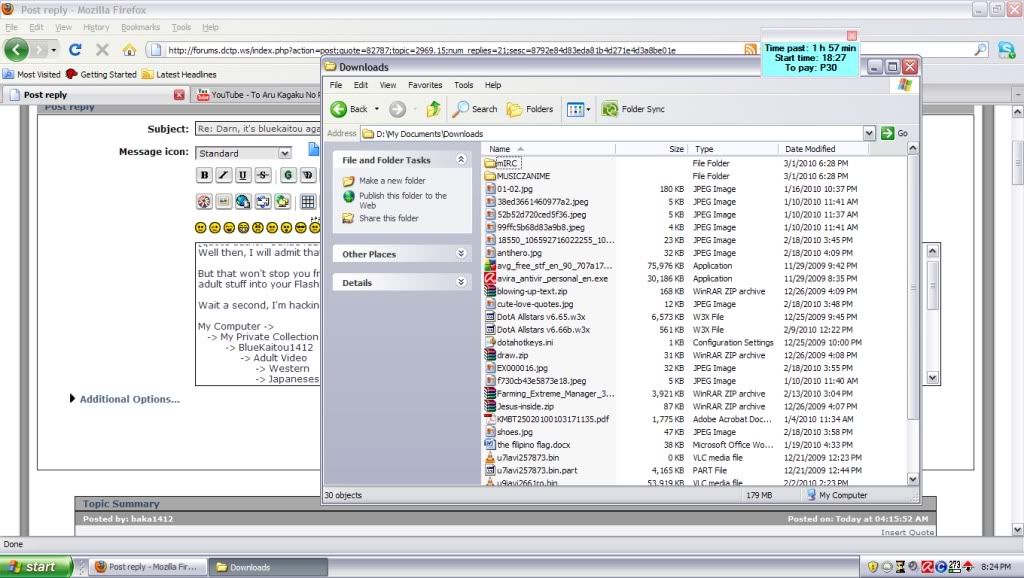Open Firefox's Bookmarks menu

pos(140,27)
